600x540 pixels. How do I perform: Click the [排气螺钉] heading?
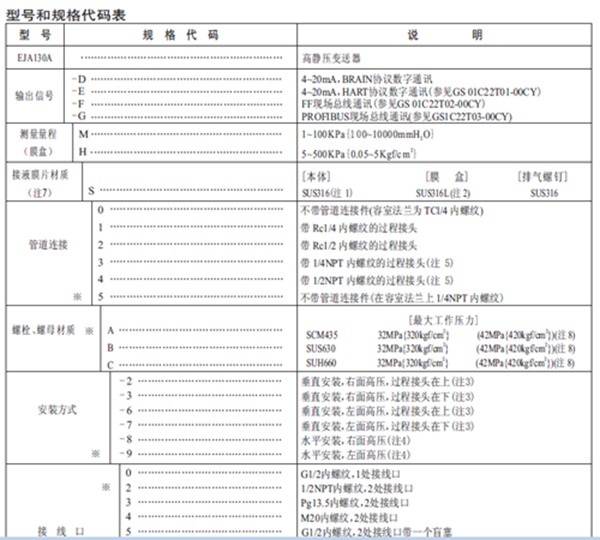coord(542,177)
